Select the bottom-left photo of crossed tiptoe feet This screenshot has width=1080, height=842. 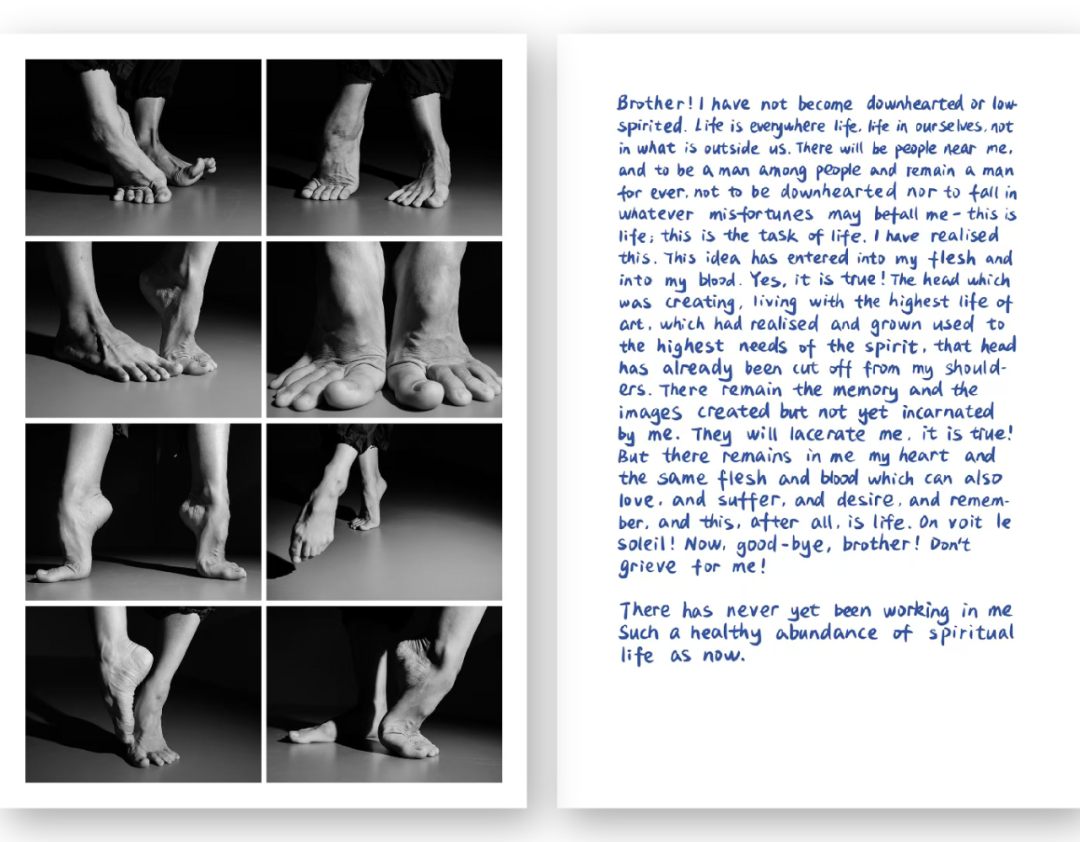click(143, 693)
